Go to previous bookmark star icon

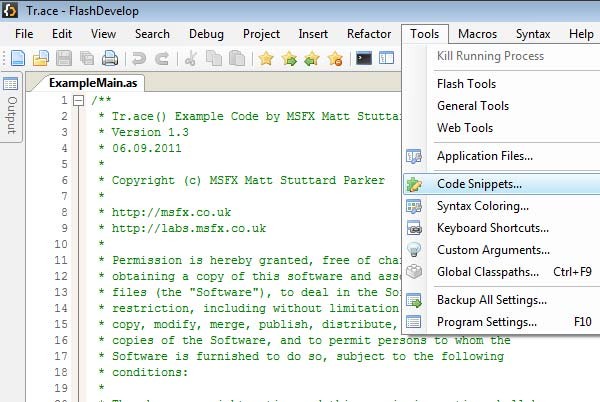[x=312, y=59]
